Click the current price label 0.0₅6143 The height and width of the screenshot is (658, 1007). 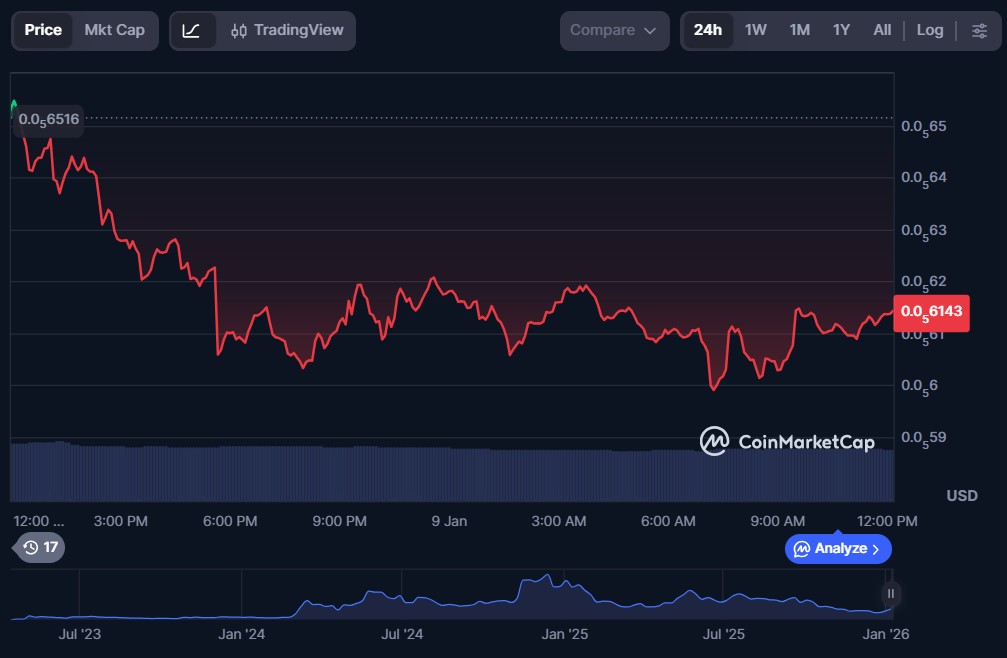point(931,312)
